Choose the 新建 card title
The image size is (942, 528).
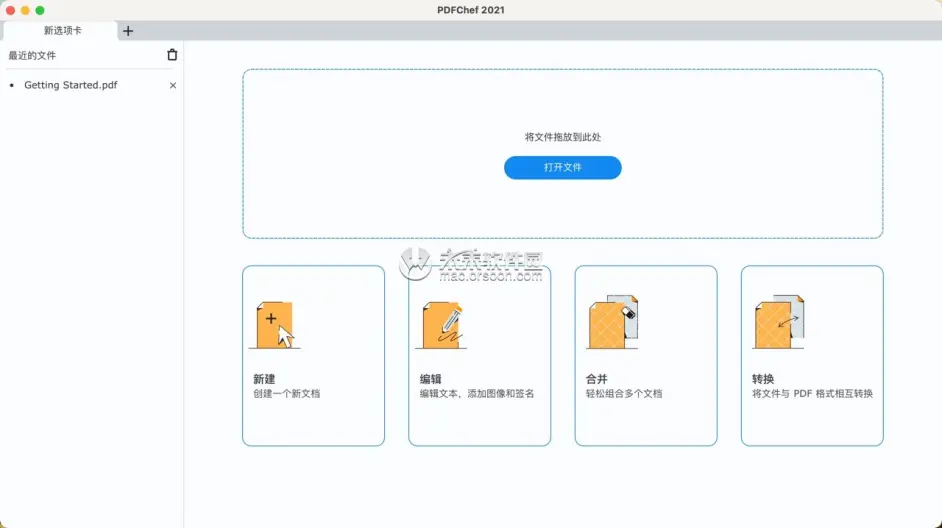[x=264, y=379]
